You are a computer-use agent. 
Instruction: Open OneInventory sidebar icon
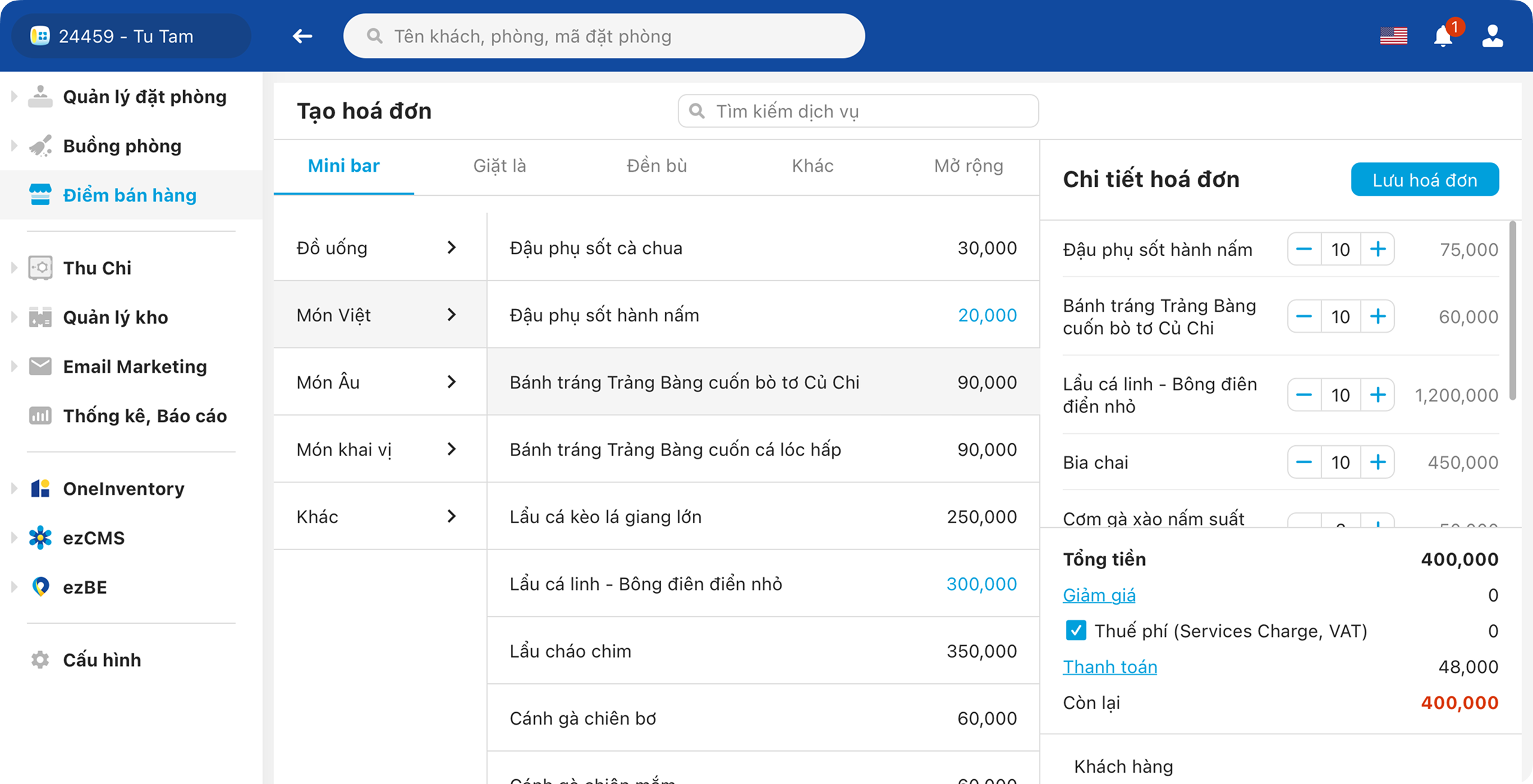click(40, 488)
